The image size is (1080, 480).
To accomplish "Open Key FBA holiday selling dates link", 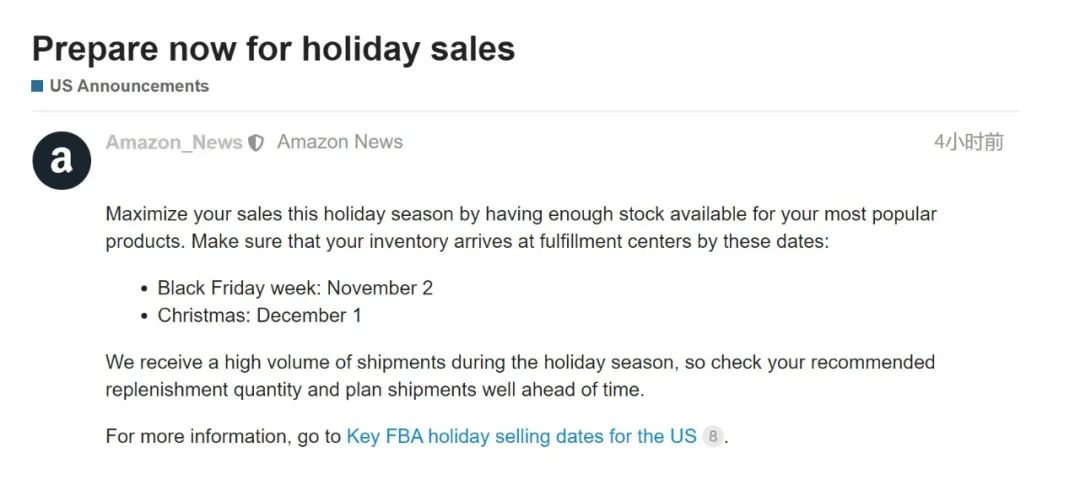I will point(521,437).
